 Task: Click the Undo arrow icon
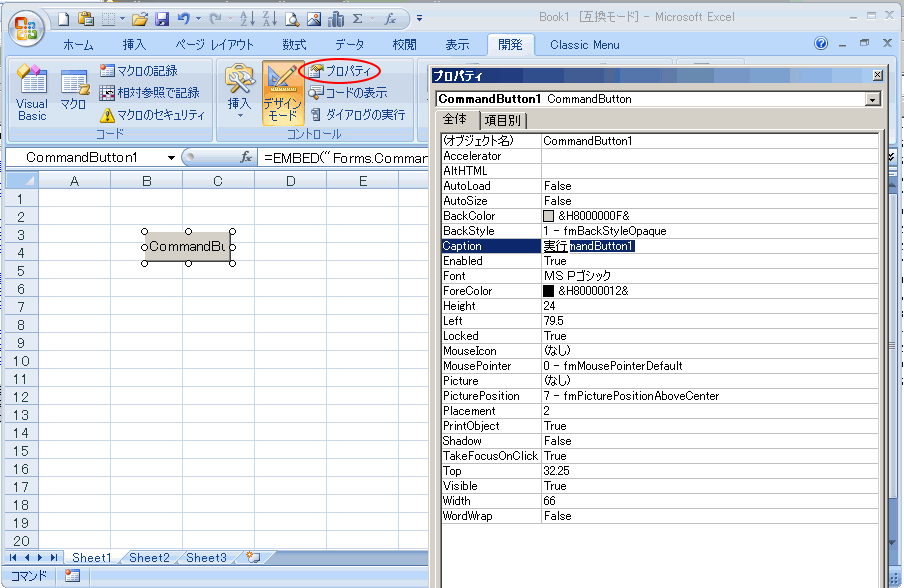[183, 18]
